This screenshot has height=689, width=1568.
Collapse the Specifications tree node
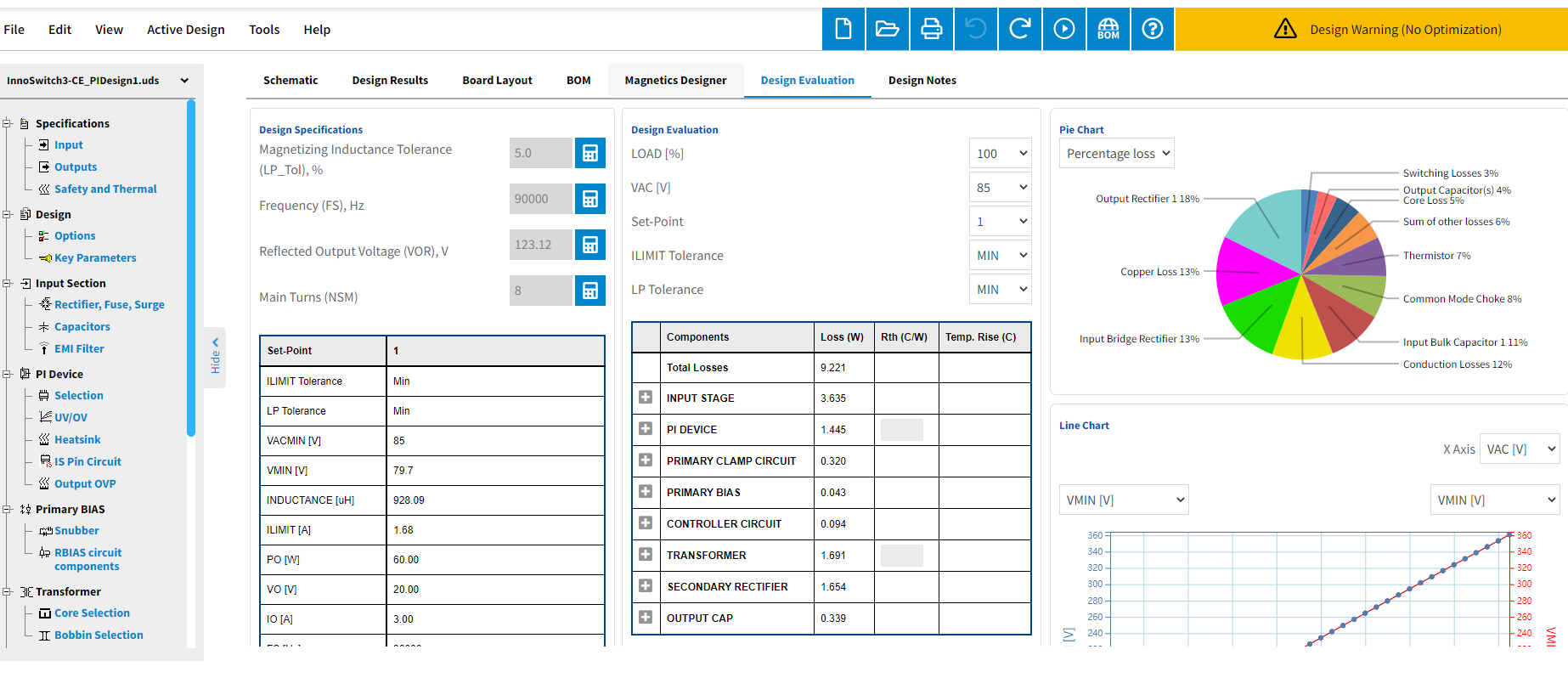[x=7, y=123]
